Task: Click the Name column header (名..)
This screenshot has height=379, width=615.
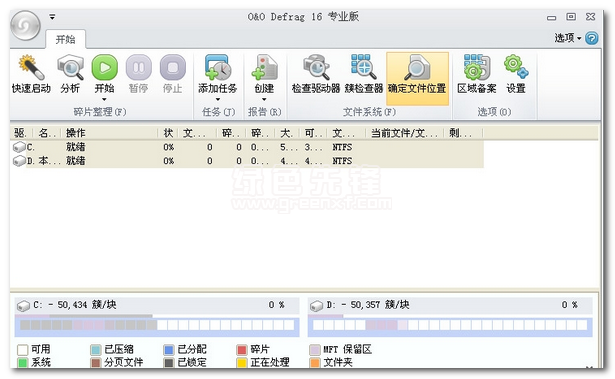Action: tap(46, 133)
